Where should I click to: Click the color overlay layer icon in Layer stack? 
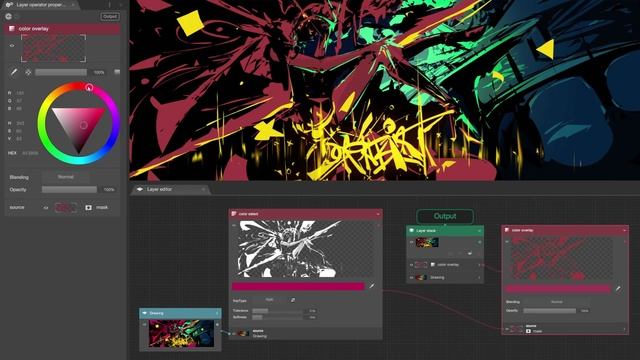tap(433, 265)
